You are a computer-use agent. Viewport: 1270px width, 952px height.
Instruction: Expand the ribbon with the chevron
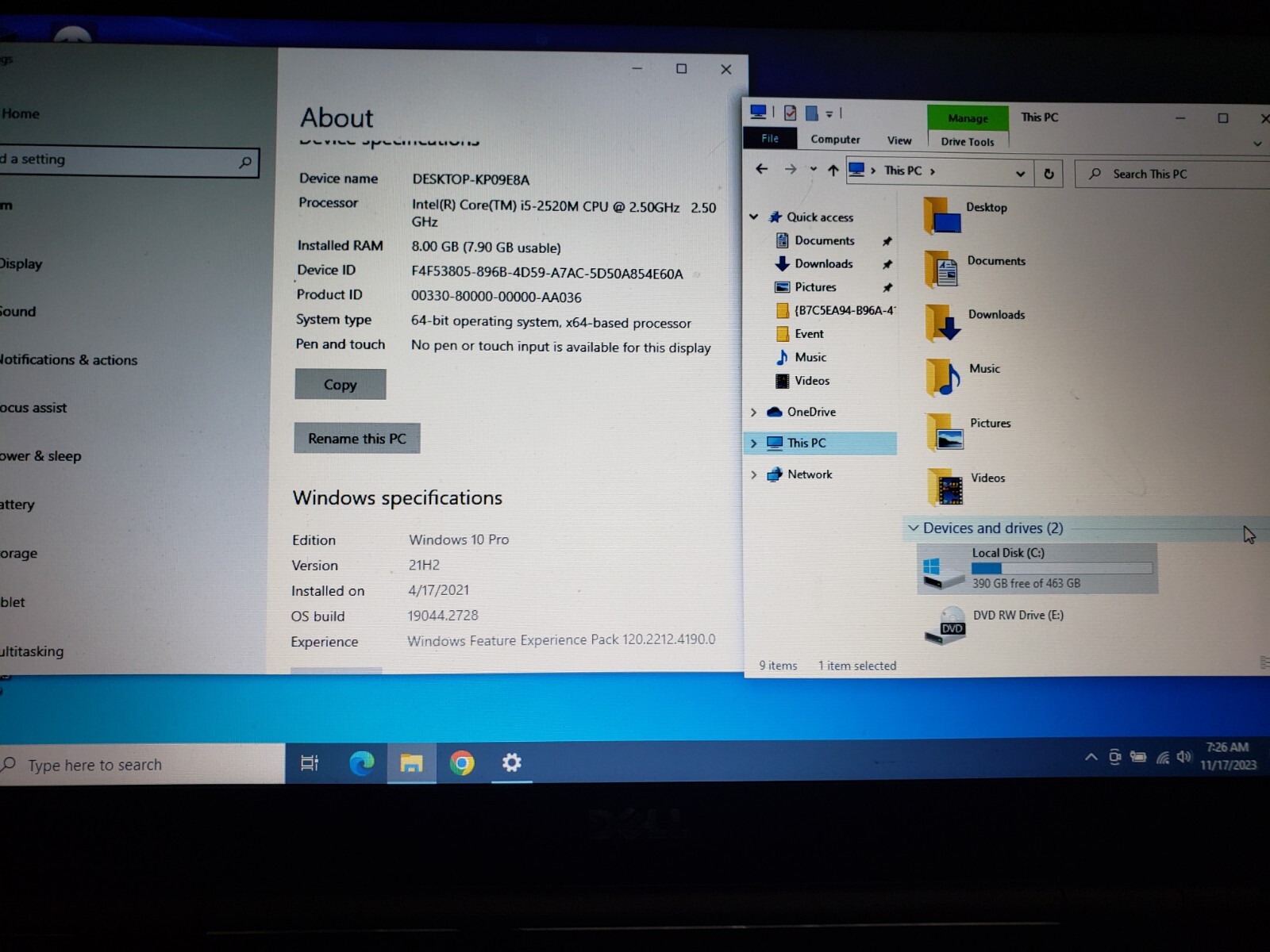tap(1257, 144)
